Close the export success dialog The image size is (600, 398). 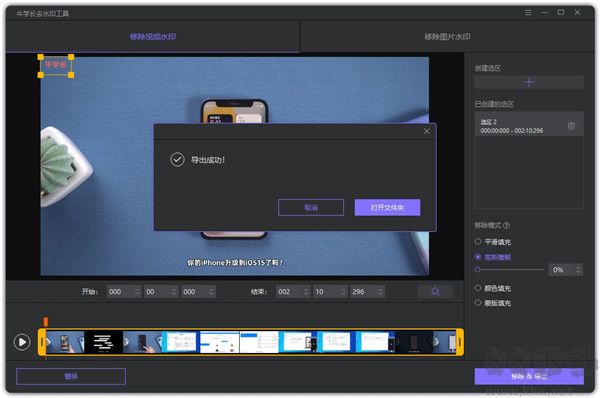427,131
